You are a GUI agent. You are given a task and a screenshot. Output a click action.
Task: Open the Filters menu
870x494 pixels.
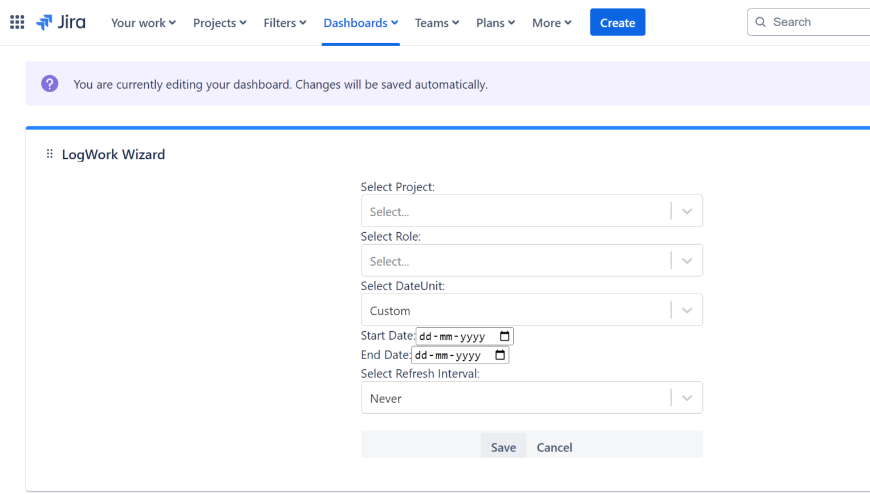pos(285,22)
